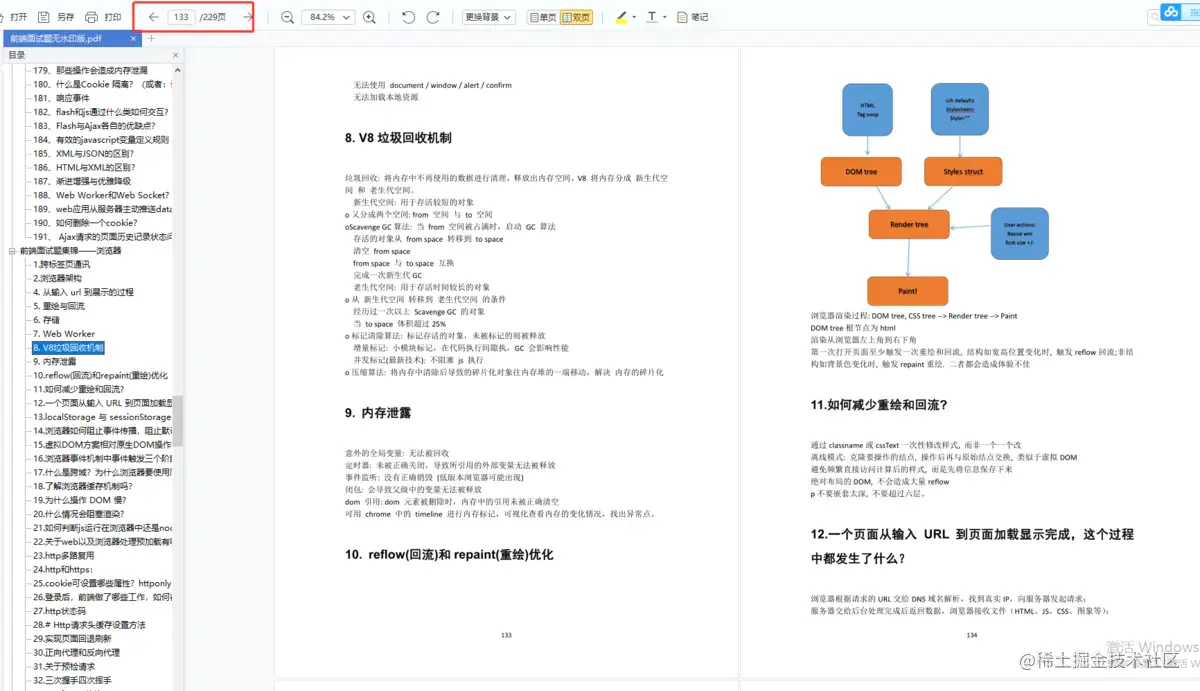Open outline item 13.localStorage 与 sessionStorage
This screenshot has height=691, width=1200.
pos(102,417)
